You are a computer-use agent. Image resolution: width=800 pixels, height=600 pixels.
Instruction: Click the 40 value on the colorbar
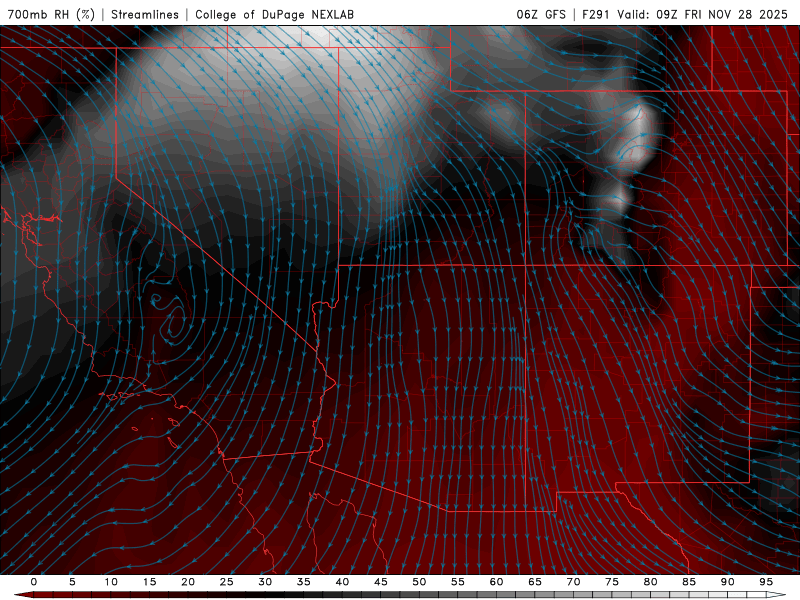(342, 582)
